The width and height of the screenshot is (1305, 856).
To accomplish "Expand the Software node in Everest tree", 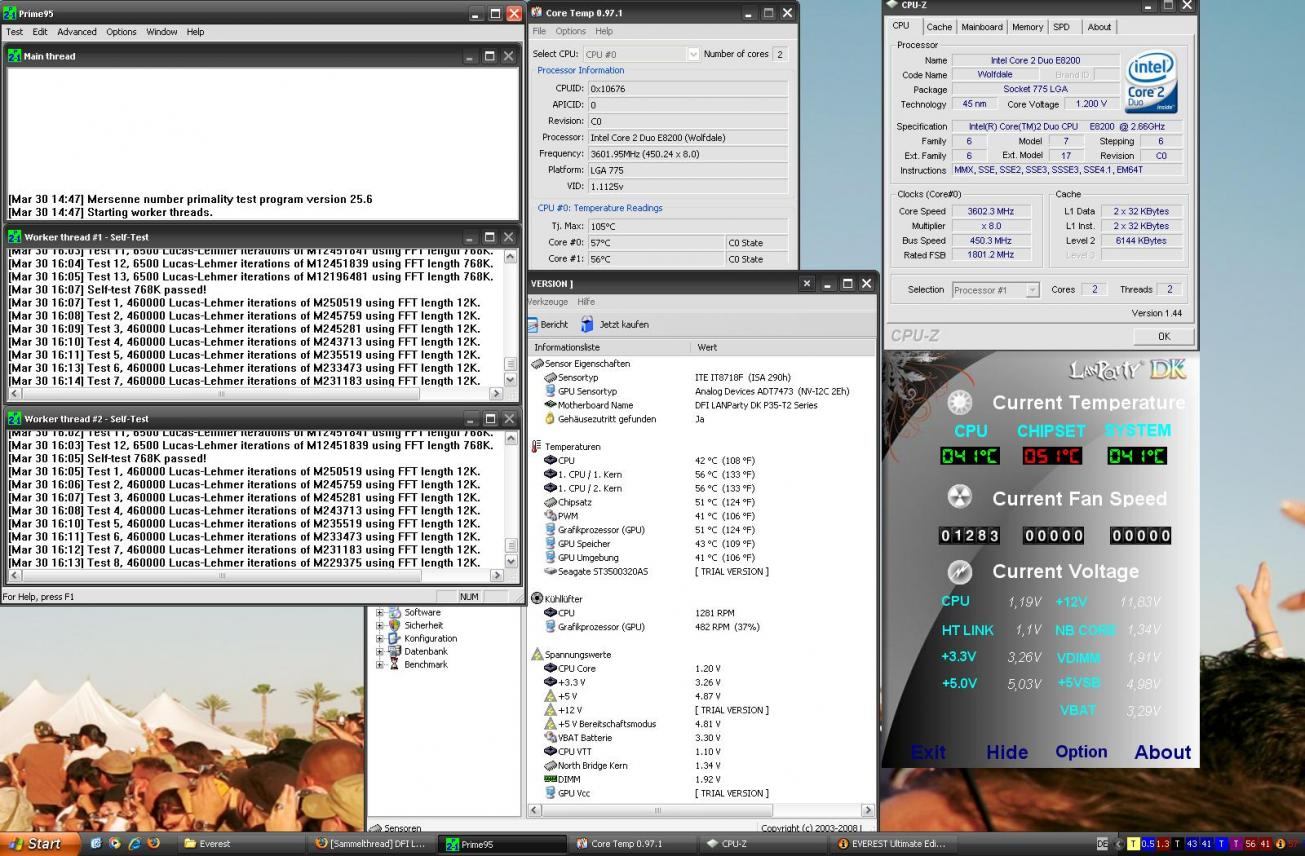I will coord(380,612).
